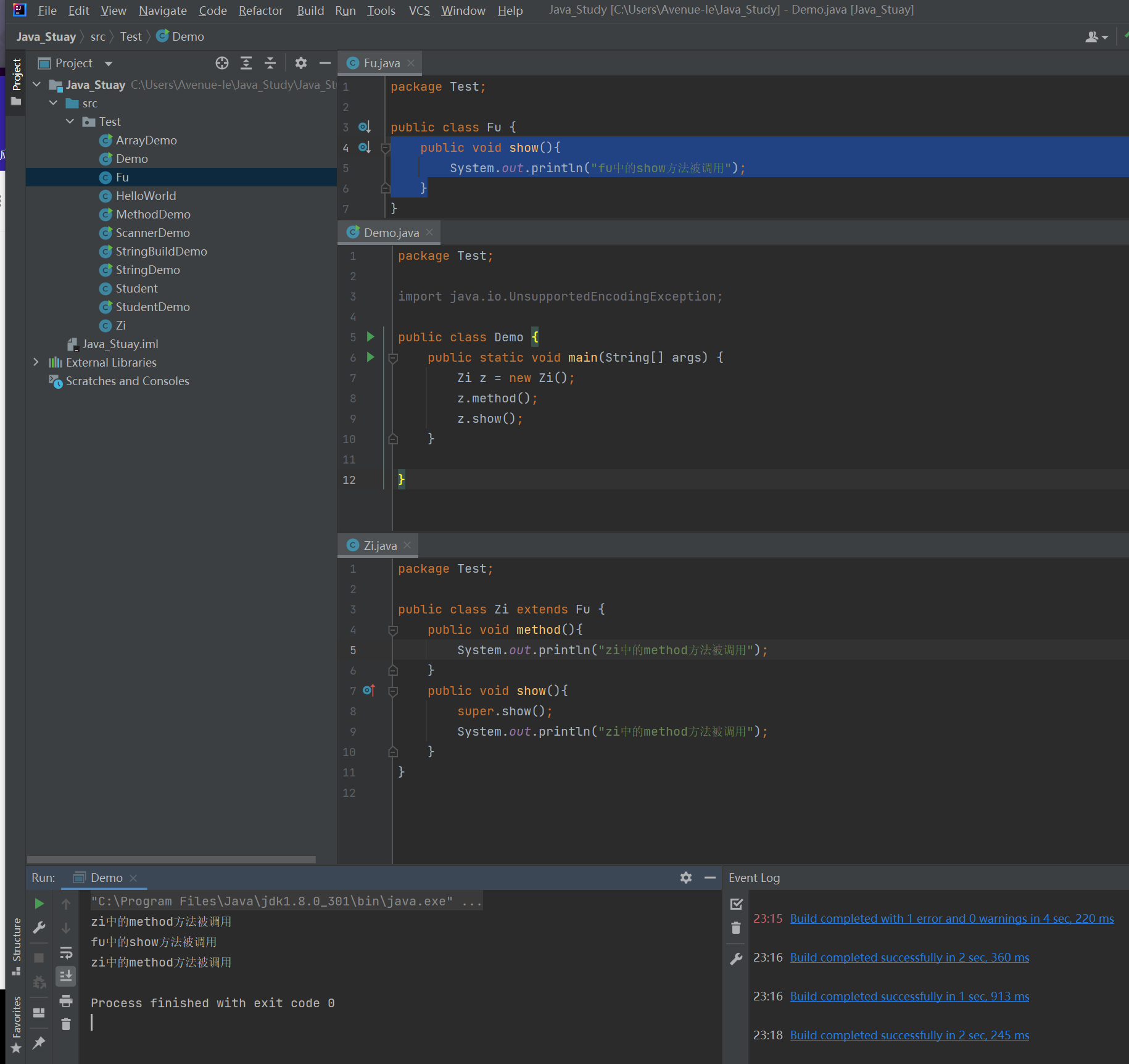Open the Refactor menu

click(260, 10)
